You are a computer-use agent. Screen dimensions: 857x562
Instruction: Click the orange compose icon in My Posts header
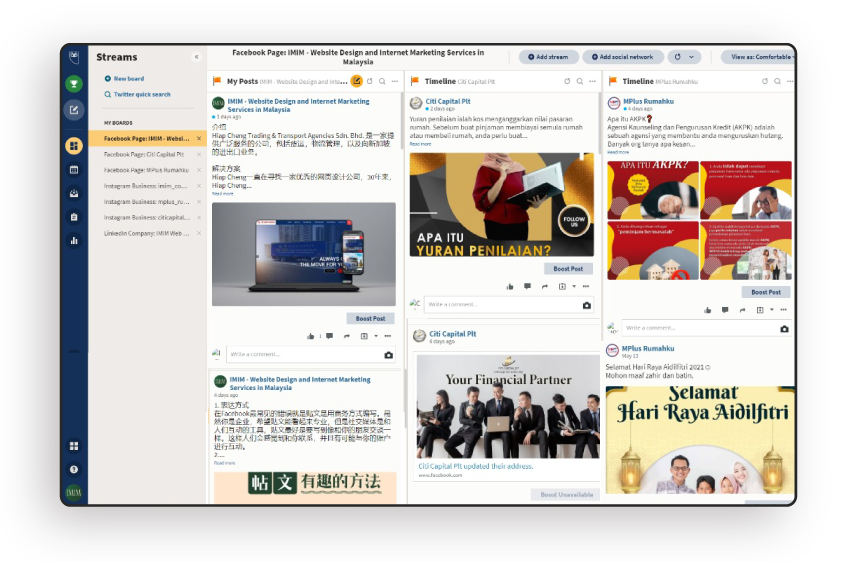[356, 81]
